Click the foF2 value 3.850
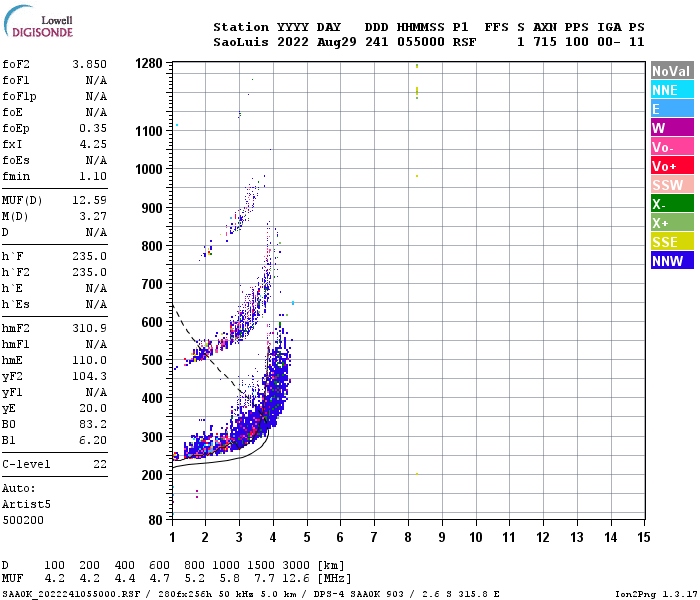The height and width of the screenshot is (600, 700). [89, 64]
